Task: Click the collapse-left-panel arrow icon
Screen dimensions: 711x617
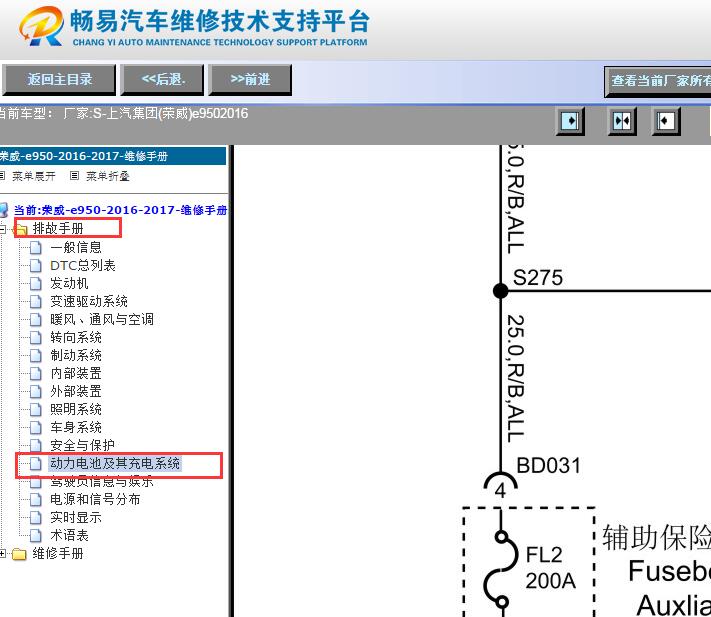Action: [666, 121]
